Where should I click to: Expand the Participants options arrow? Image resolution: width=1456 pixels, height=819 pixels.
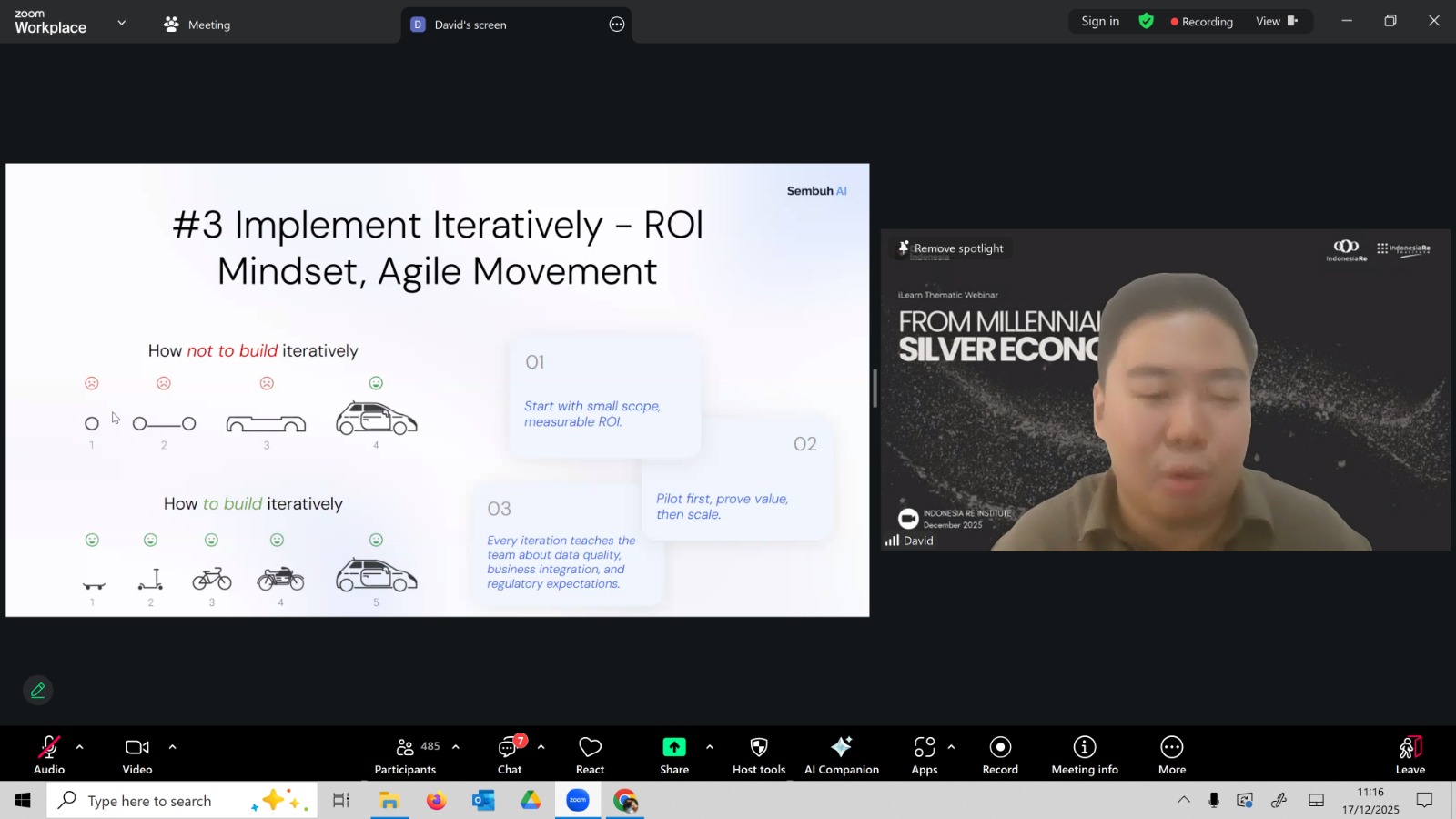click(456, 747)
